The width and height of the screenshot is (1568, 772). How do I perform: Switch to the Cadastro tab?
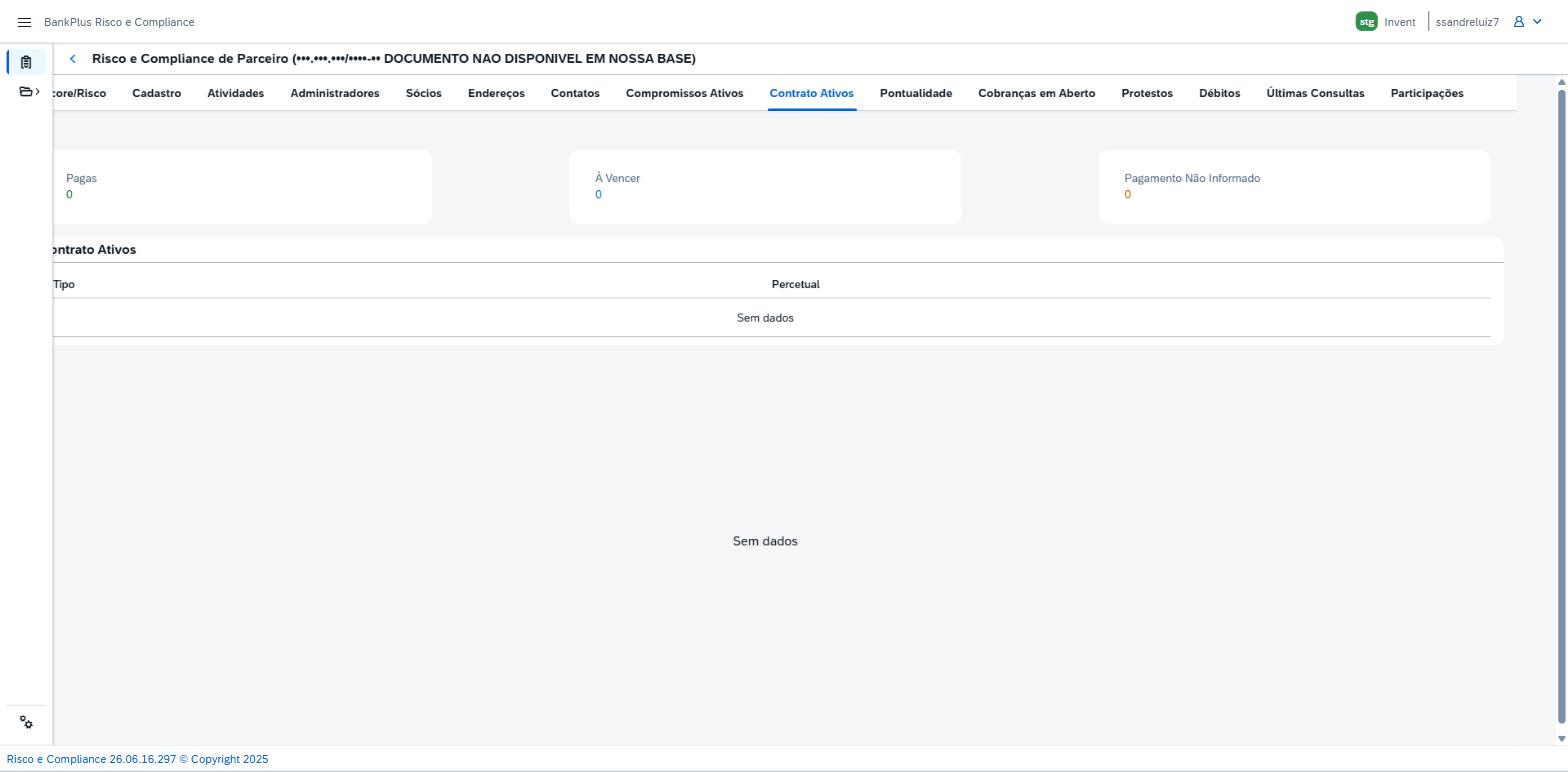click(x=156, y=93)
